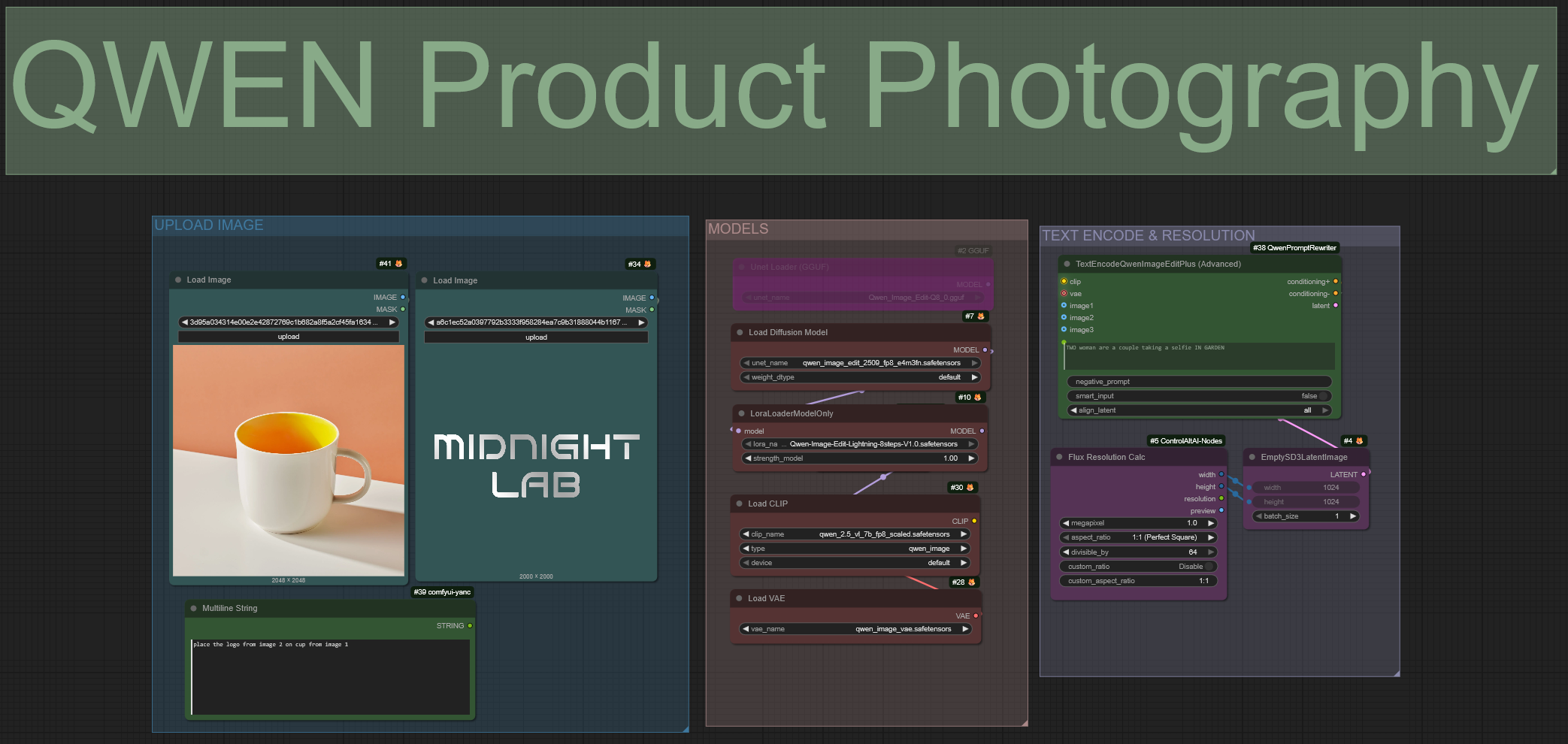Click the CLIP output slot on Load CLIP
Viewport: 1568px width, 744px height.
(x=974, y=521)
